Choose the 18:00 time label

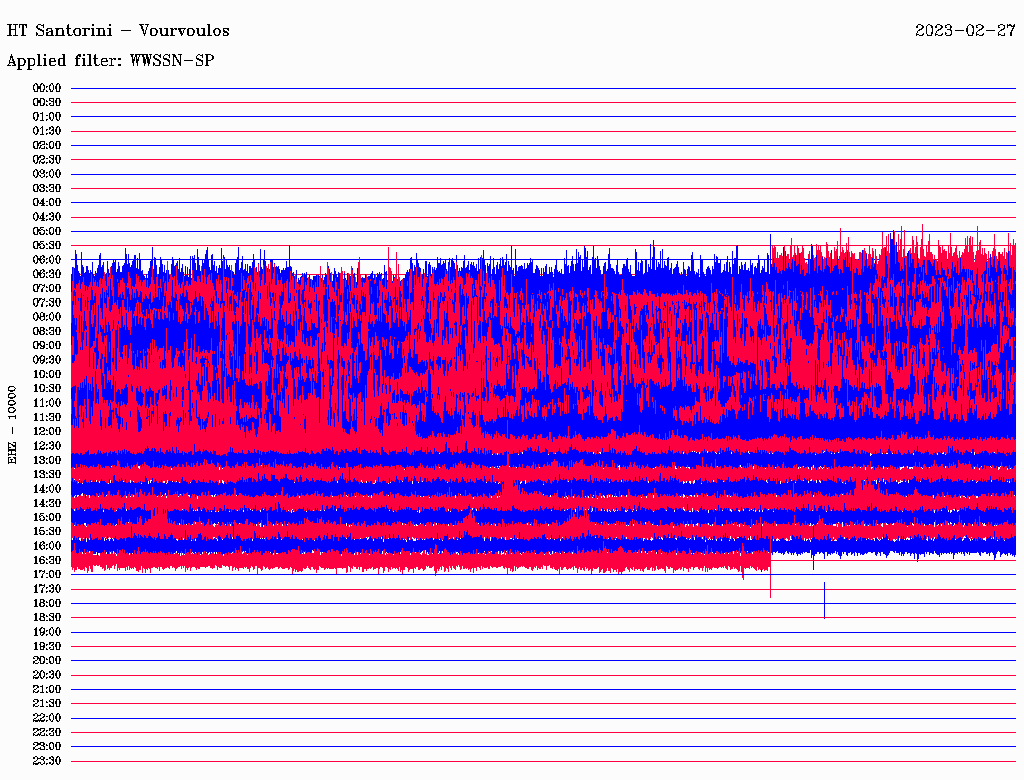(47, 603)
